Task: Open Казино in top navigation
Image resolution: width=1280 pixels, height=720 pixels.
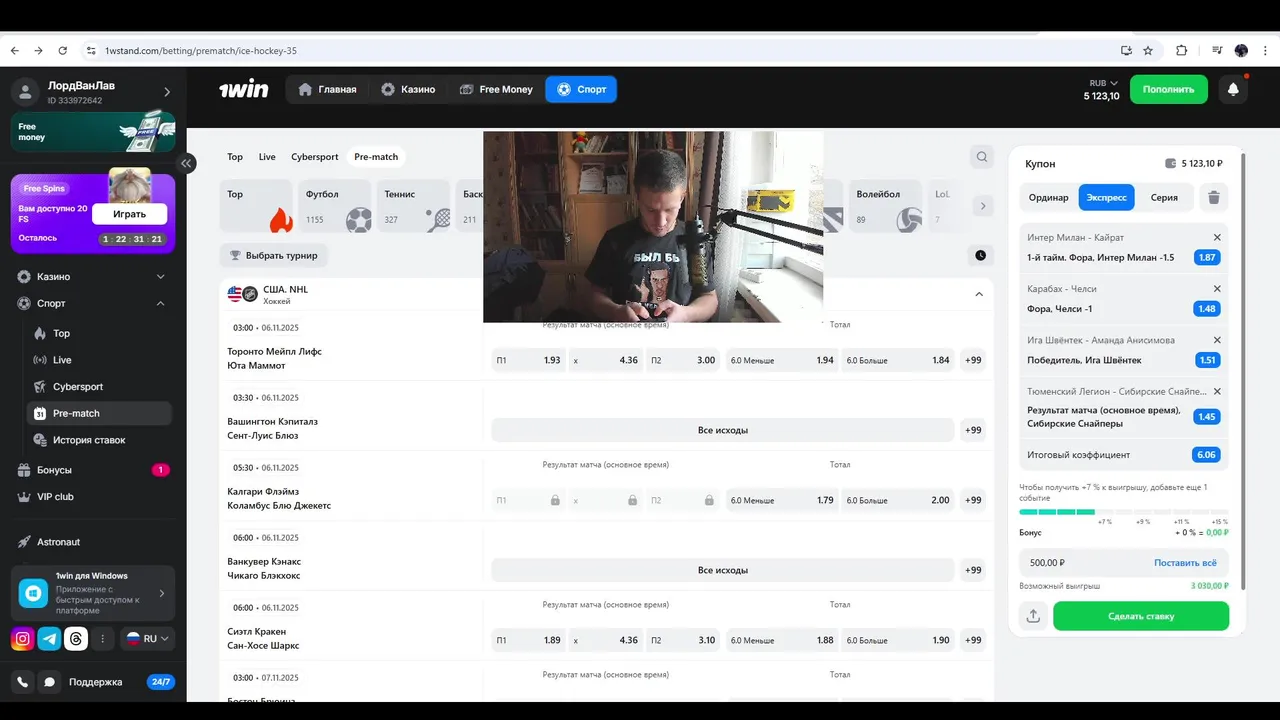Action: pos(408,89)
